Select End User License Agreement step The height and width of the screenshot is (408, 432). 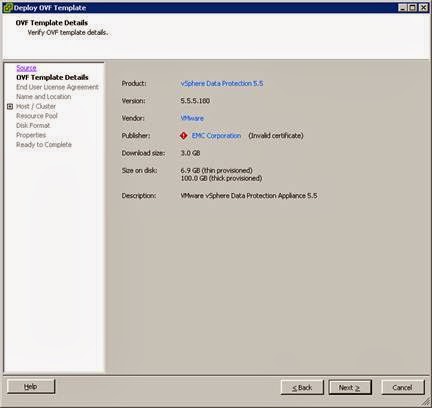[x=57, y=87]
